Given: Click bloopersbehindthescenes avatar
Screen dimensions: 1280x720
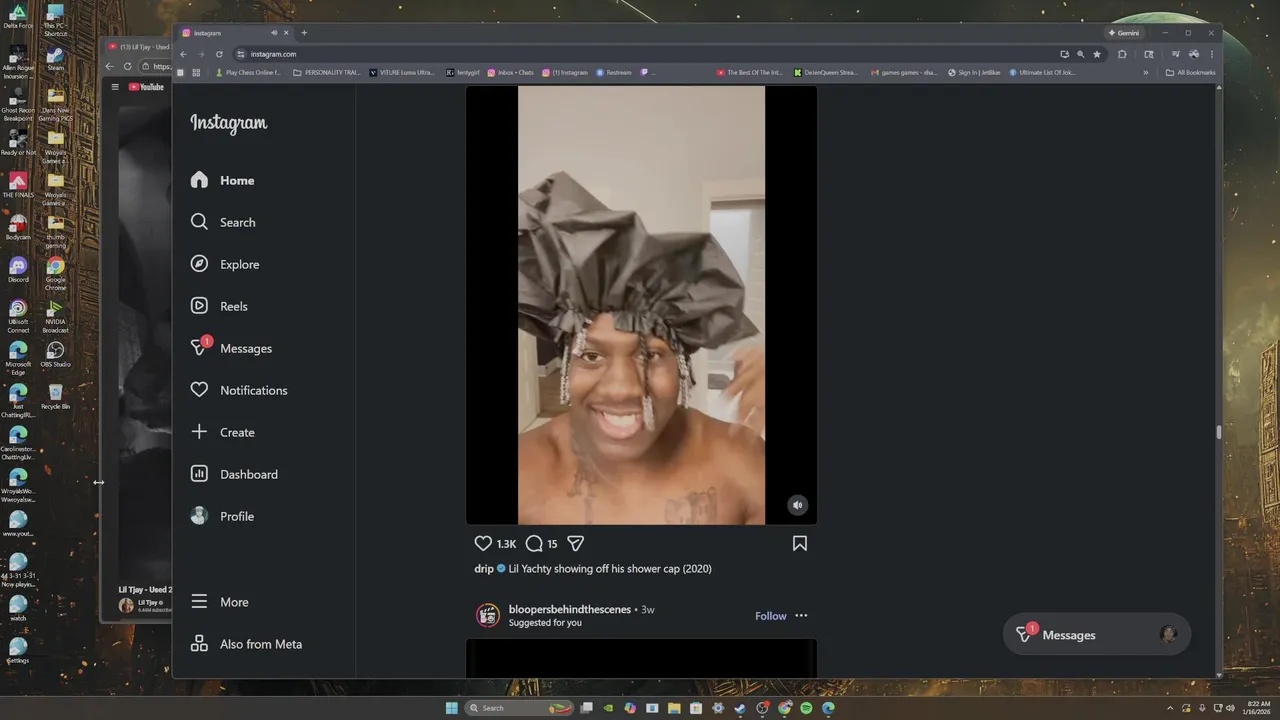Looking at the screenshot, I should 488,615.
